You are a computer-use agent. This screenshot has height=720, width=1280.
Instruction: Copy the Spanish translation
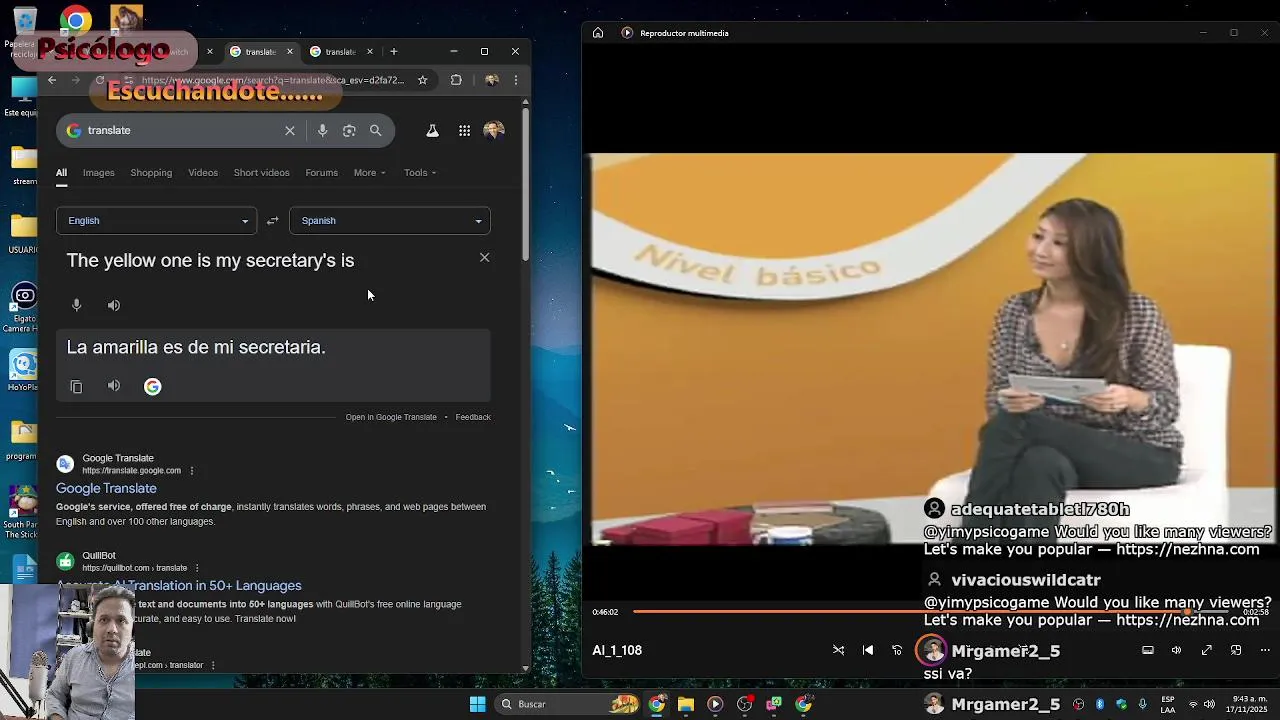click(76, 386)
